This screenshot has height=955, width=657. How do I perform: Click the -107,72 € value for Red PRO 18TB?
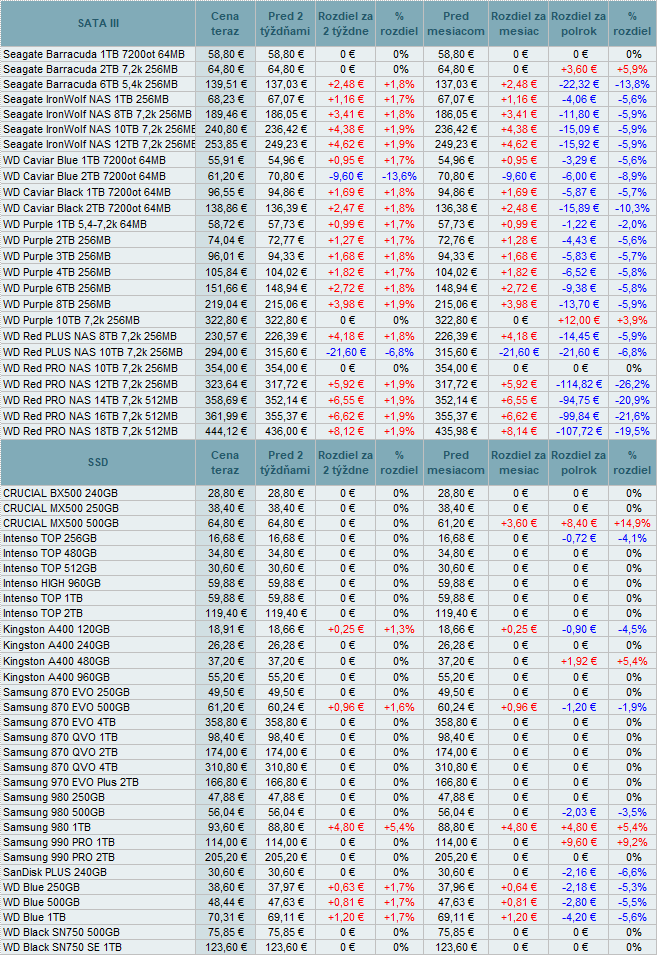(578, 431)
